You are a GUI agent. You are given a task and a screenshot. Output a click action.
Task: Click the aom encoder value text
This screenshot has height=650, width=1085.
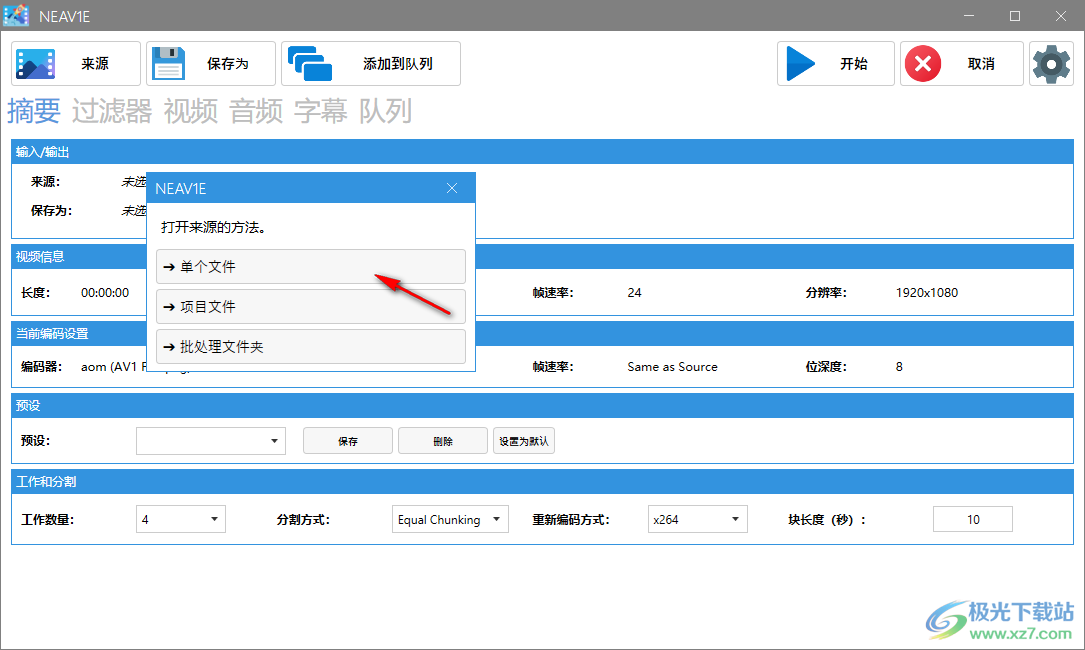114,367
